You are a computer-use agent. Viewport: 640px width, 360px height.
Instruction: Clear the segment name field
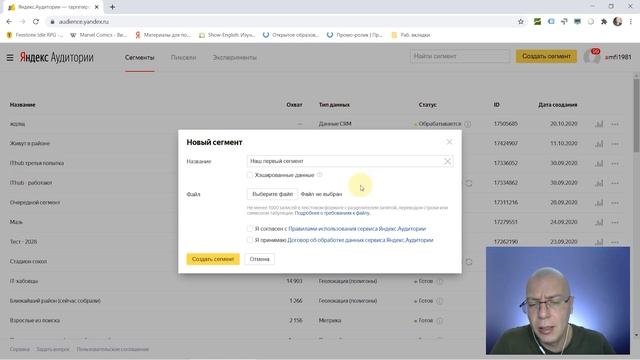point(447,161)
